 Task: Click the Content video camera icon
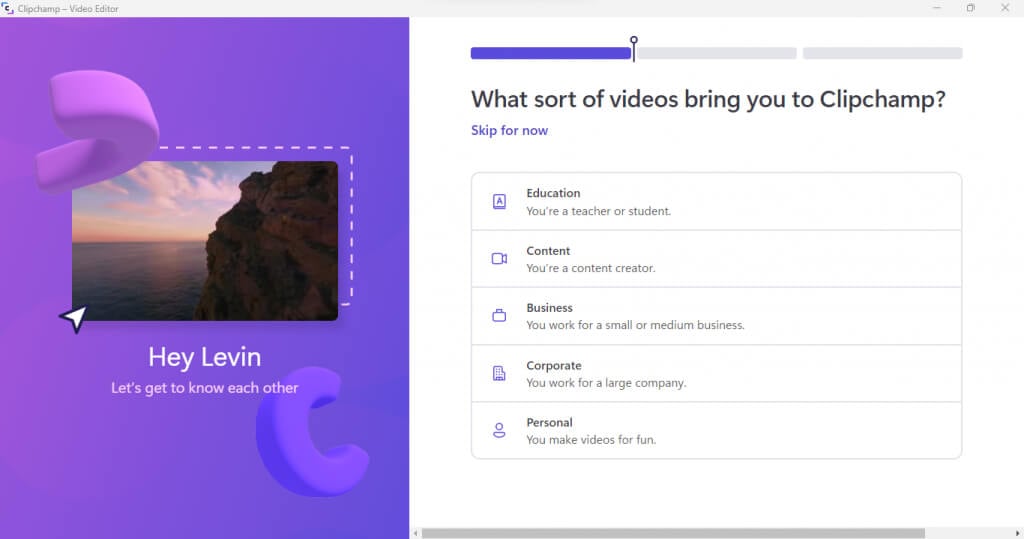499,259
